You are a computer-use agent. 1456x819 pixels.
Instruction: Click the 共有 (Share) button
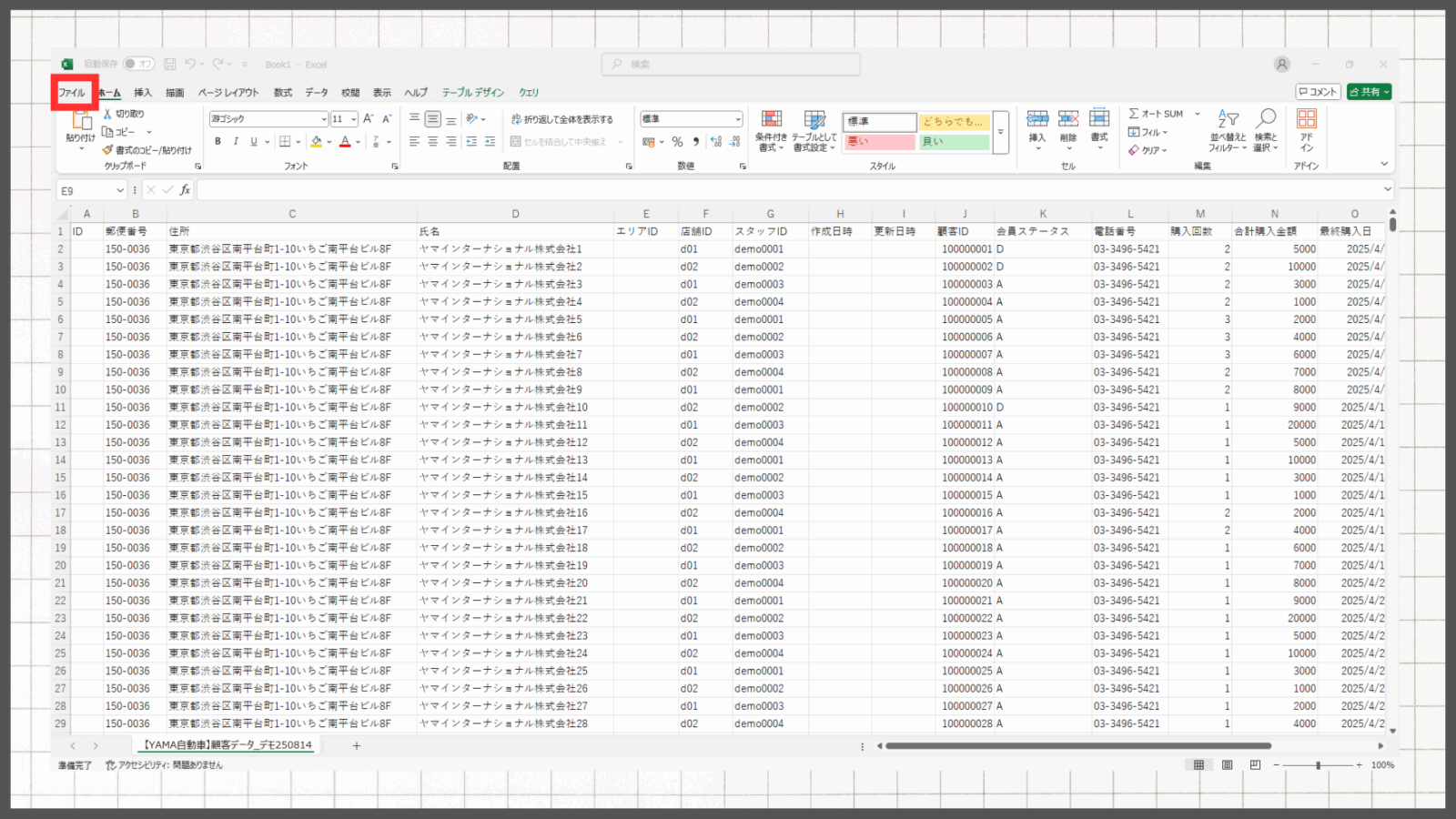click(x=1369, y=92)
